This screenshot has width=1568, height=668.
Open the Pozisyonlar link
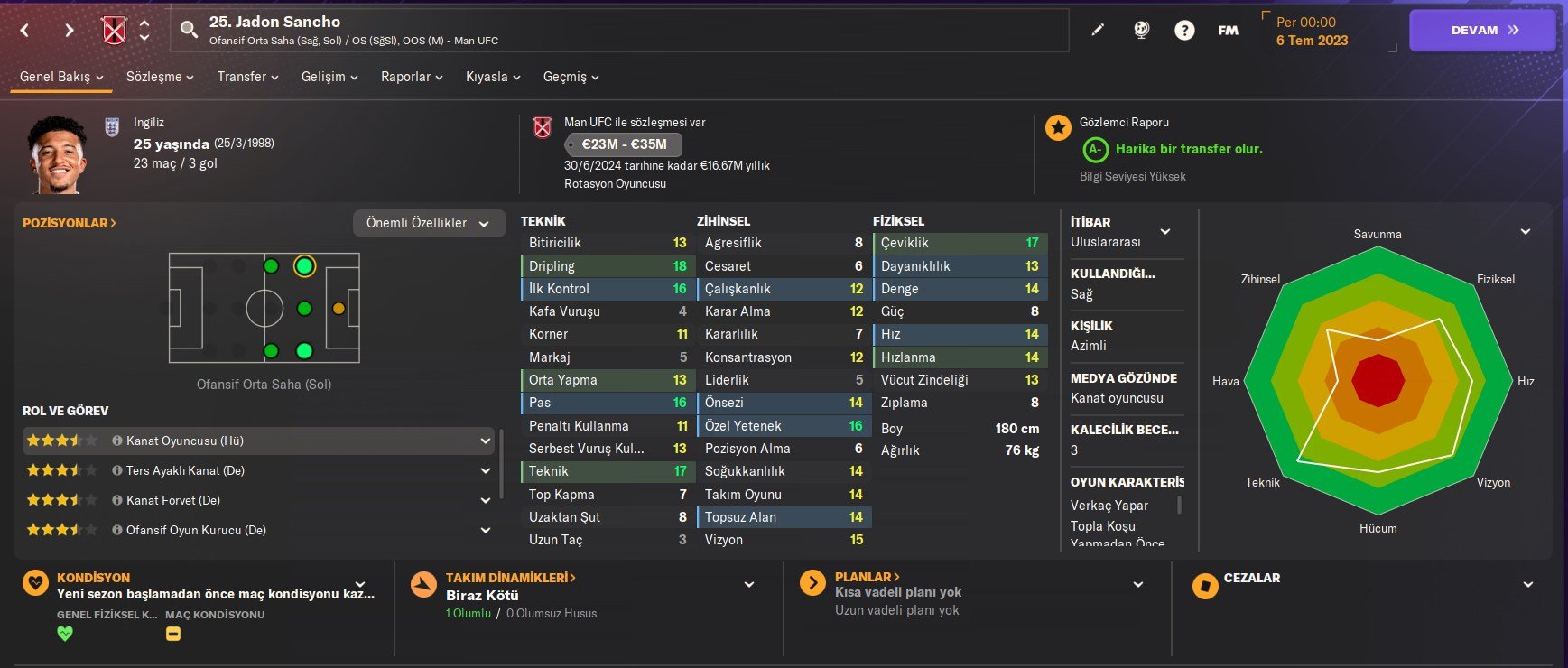coord(70,223)
